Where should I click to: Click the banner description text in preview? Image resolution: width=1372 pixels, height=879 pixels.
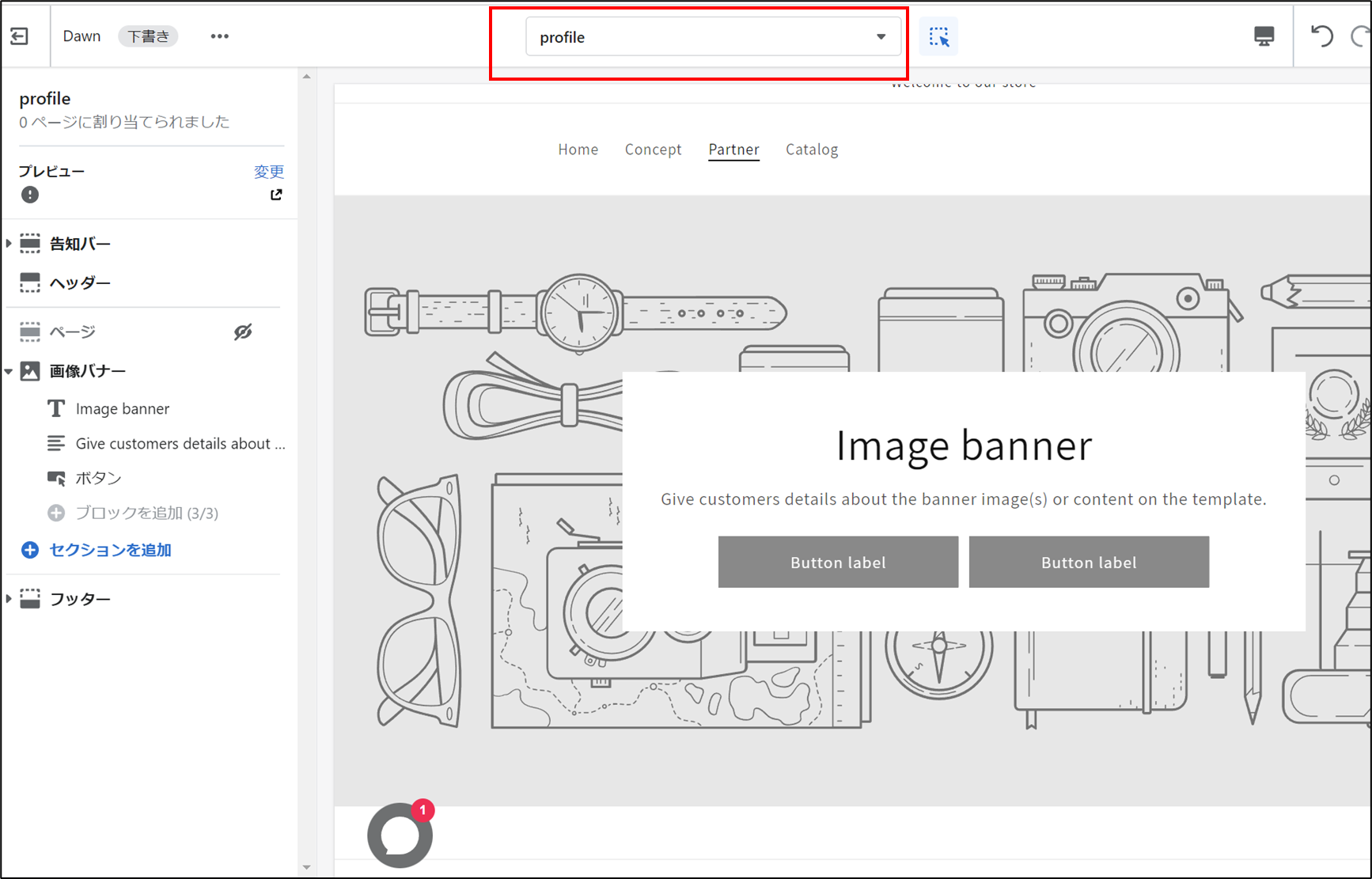(964, 499)
